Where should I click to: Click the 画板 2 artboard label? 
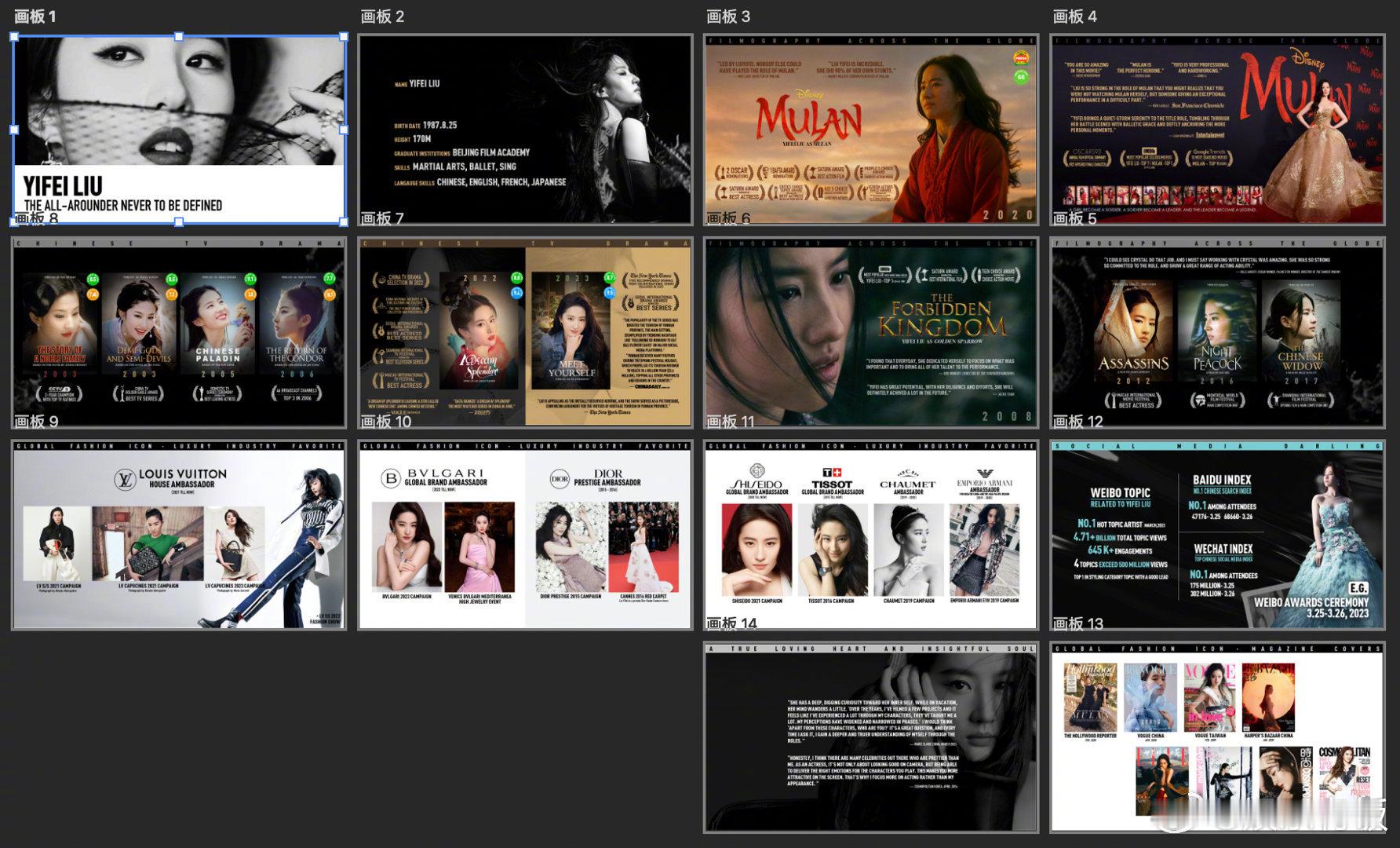pyautogui.click(x=382, y=16)
